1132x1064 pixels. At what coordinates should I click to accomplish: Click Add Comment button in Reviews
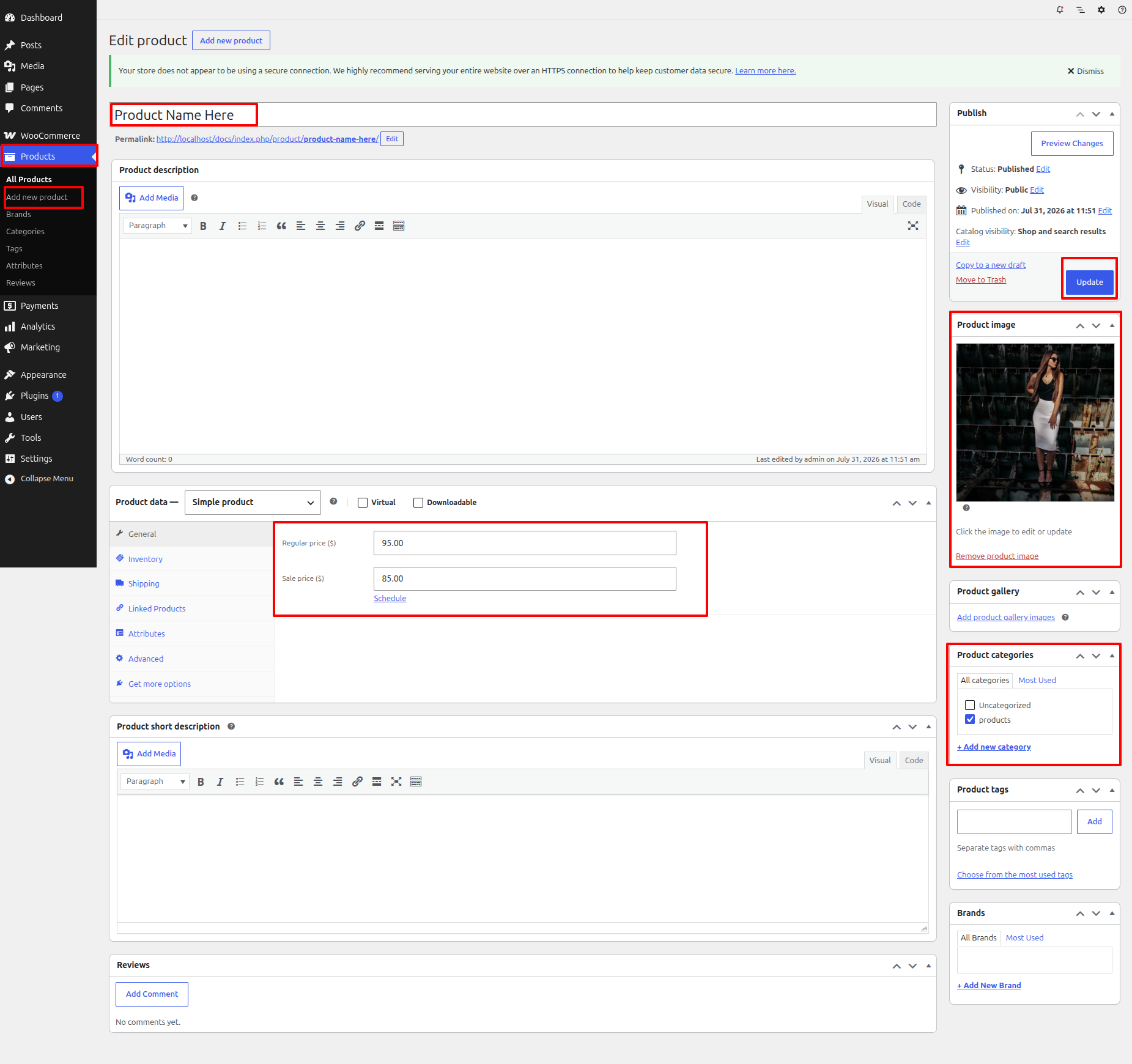(x=152, y=994)
